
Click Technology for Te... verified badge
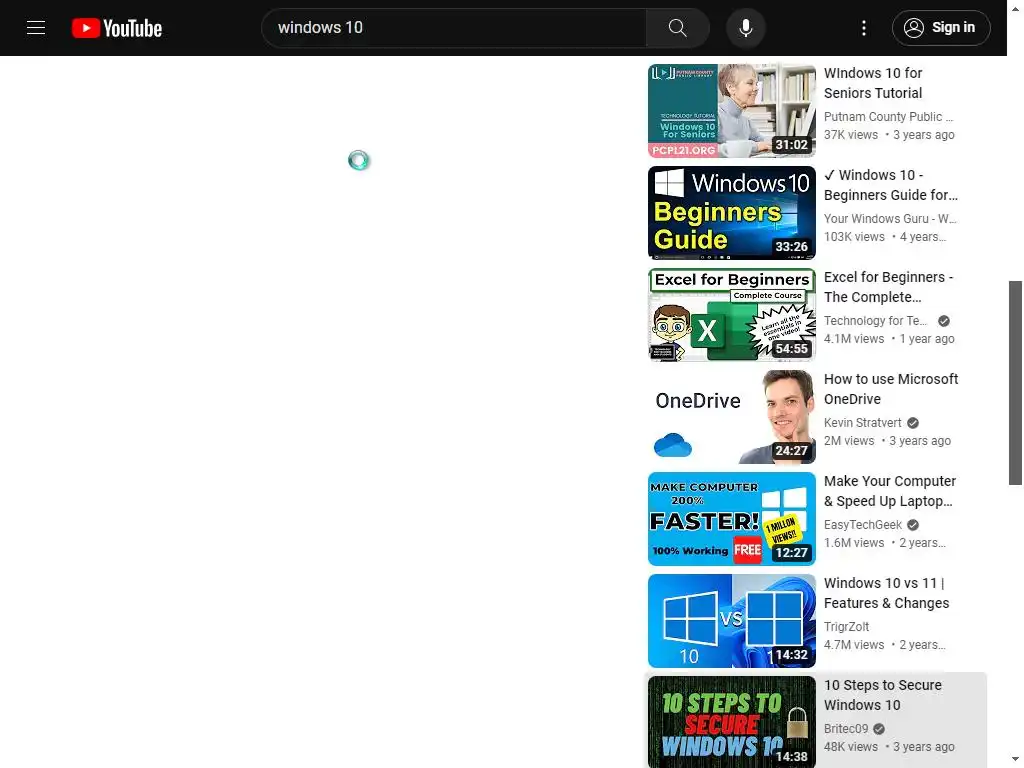944,321
